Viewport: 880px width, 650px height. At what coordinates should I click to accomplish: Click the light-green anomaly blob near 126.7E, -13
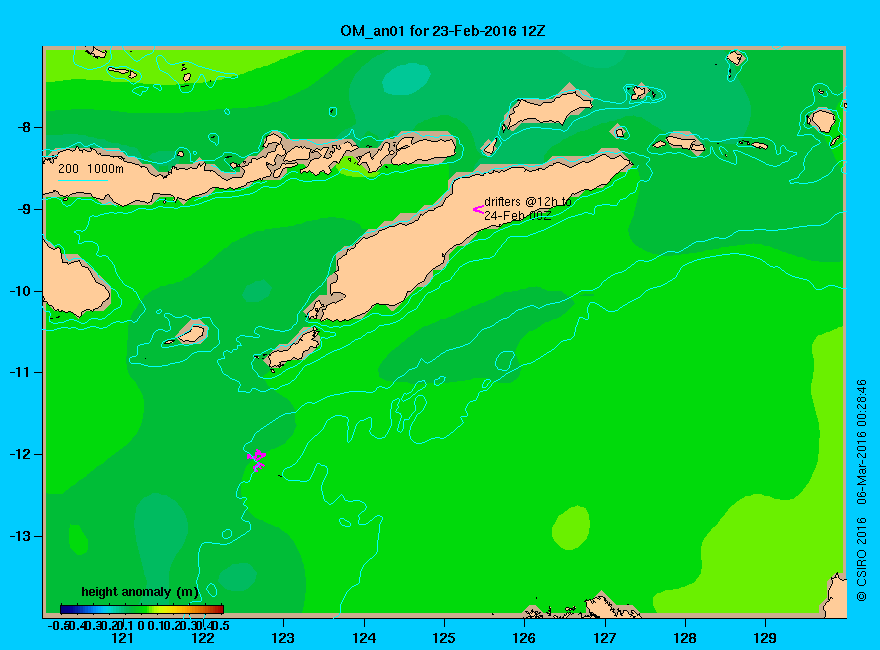click(571, 528)
